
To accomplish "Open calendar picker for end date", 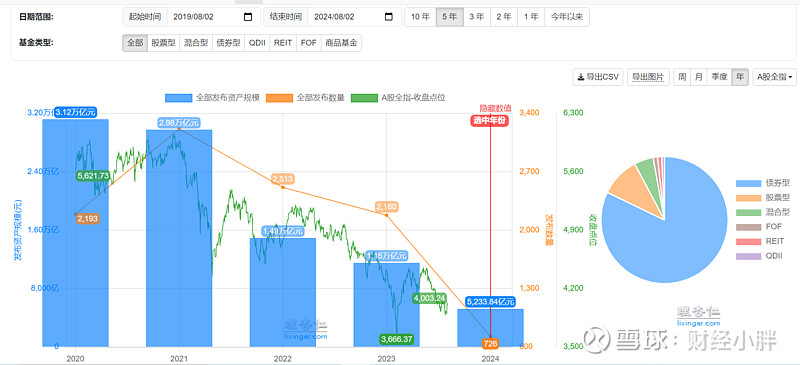I will click(389, 17).
